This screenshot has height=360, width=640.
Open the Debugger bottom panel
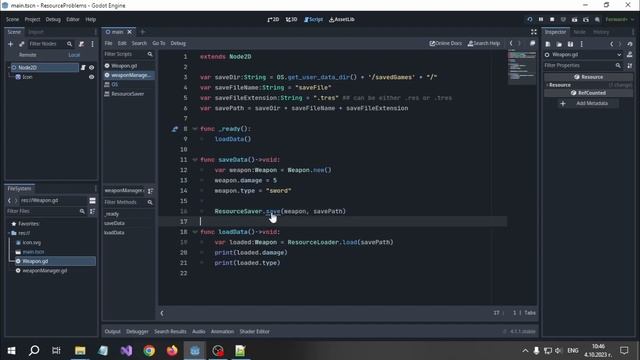[137, 331]
